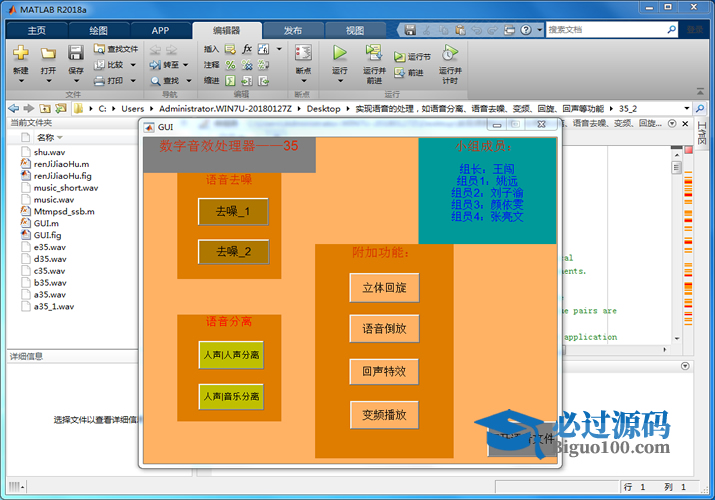Viewport: 715px width, 500px height.
Task: Open the 新建 dropdown arrow
Action: coord(21,81)
